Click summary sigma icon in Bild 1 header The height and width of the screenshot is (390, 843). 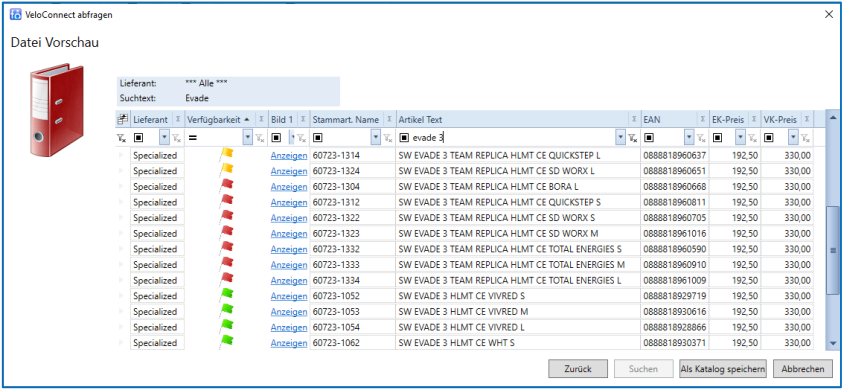click(303, 119)
